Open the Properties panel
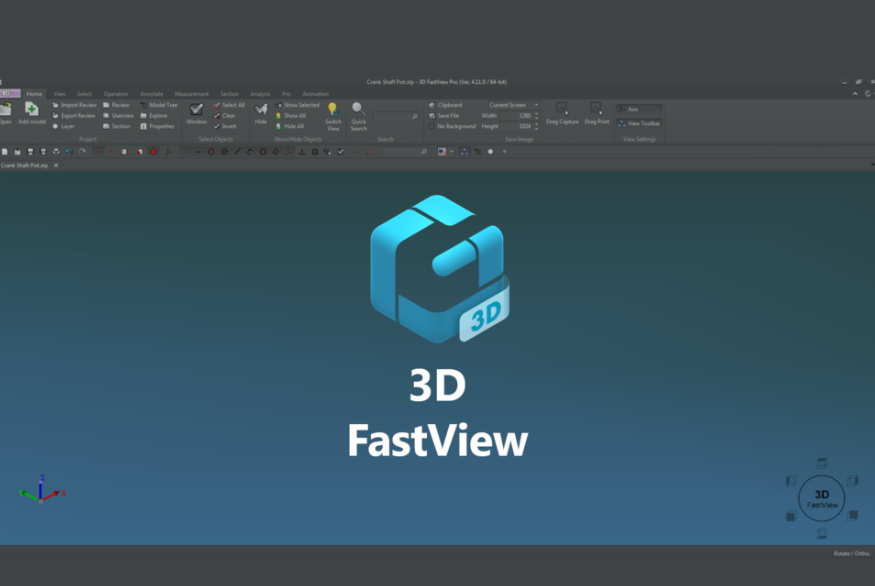 coord(157,126)
